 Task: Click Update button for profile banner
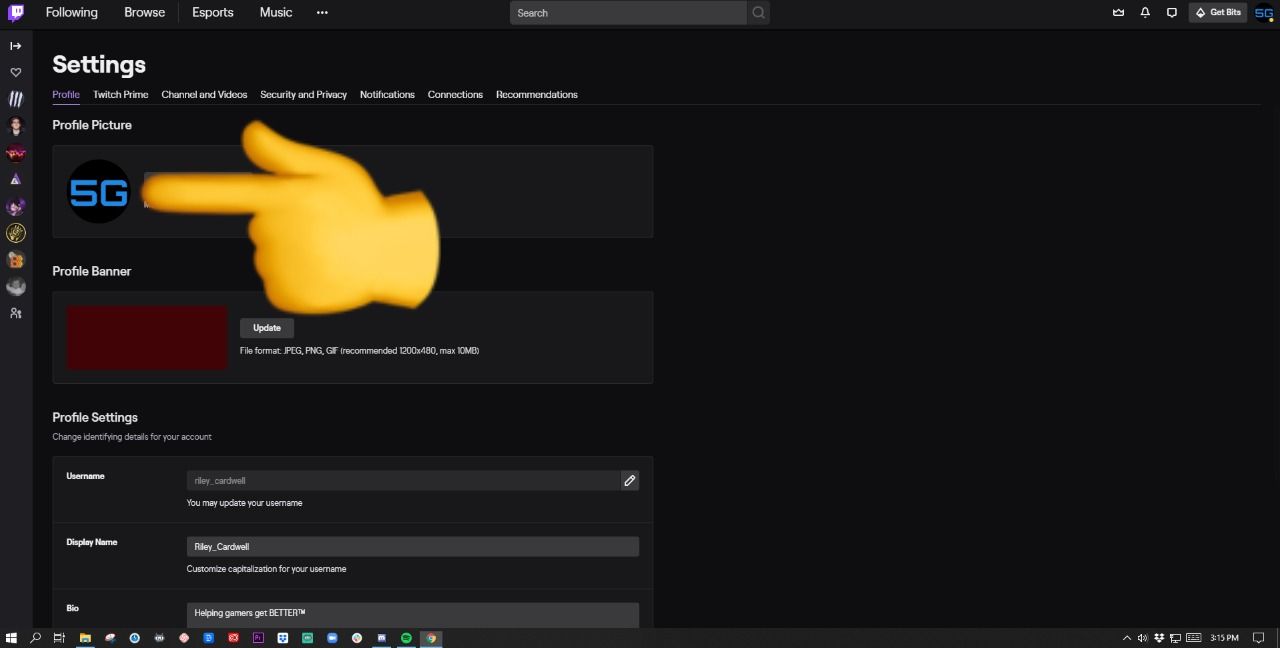pyautogui.click(x=267, y=328)
